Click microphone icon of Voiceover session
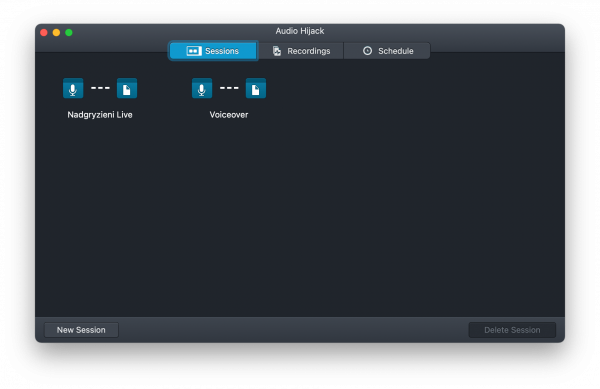 (x=202, y=88)
